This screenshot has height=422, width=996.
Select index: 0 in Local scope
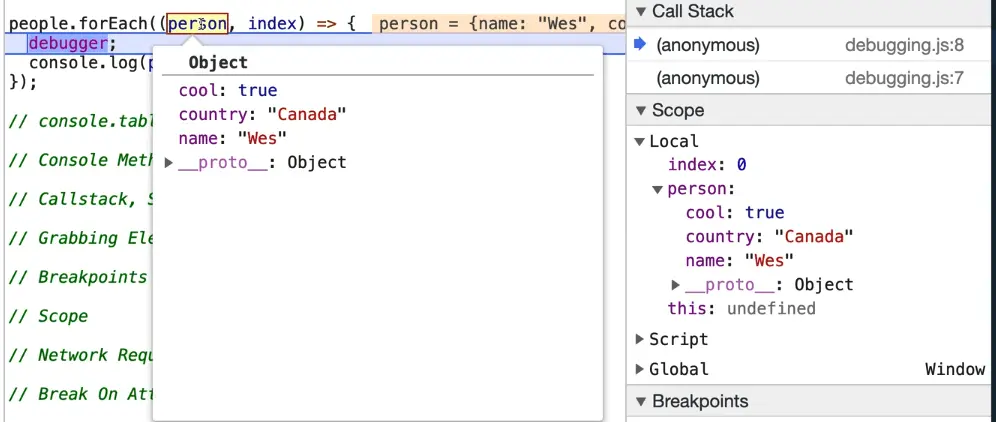click(707, 165)
